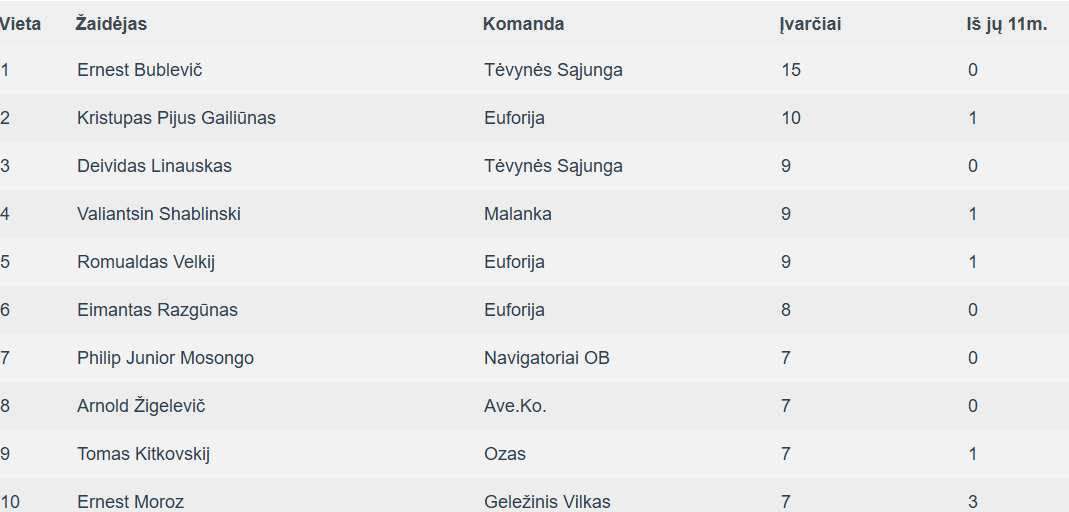Screen dimensions: 1069x512
Task: Open team Navigatoriai OB
Action: tap(547, 358)
